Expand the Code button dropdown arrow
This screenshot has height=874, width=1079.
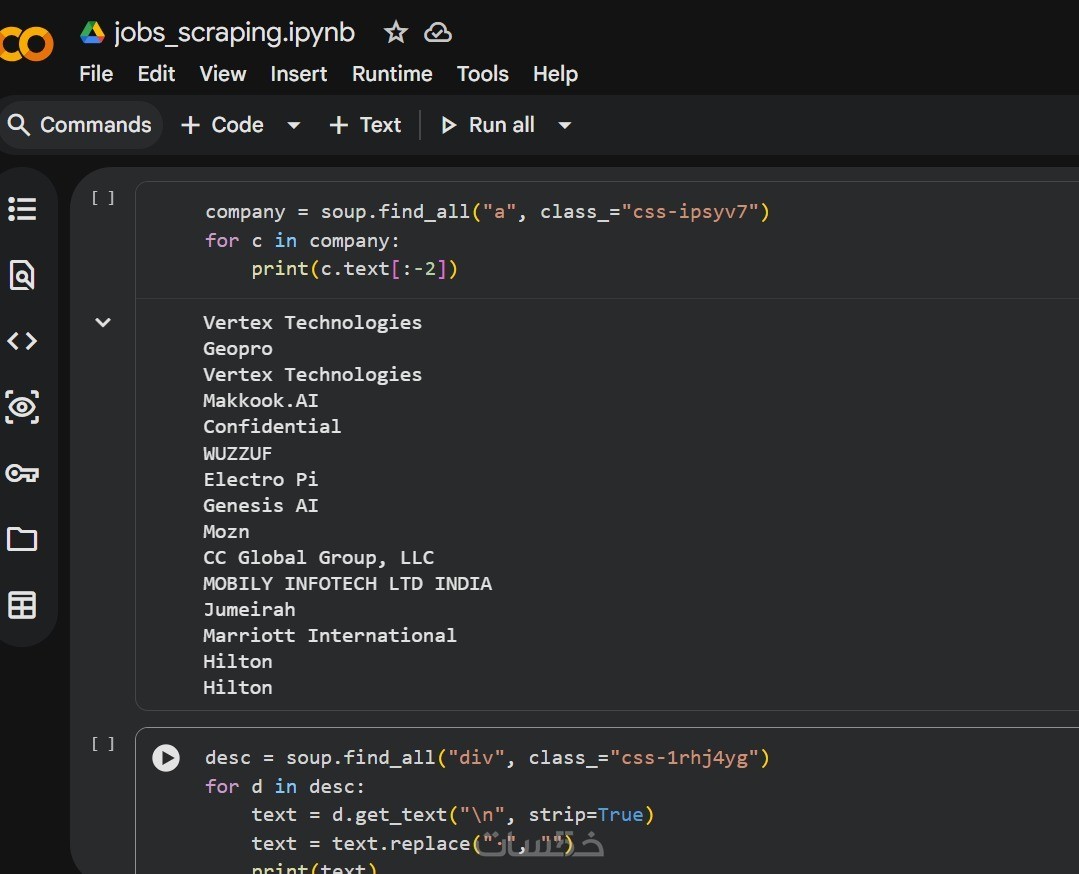pos(294,125)
